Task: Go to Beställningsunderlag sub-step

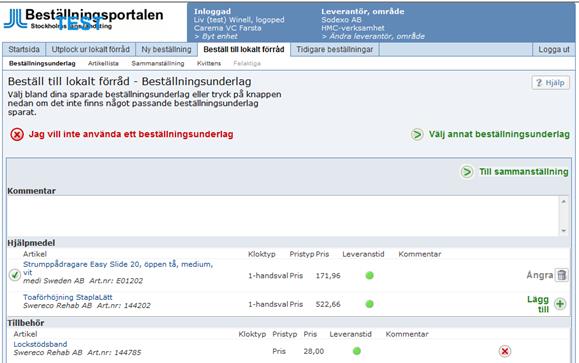Action: 42,64
